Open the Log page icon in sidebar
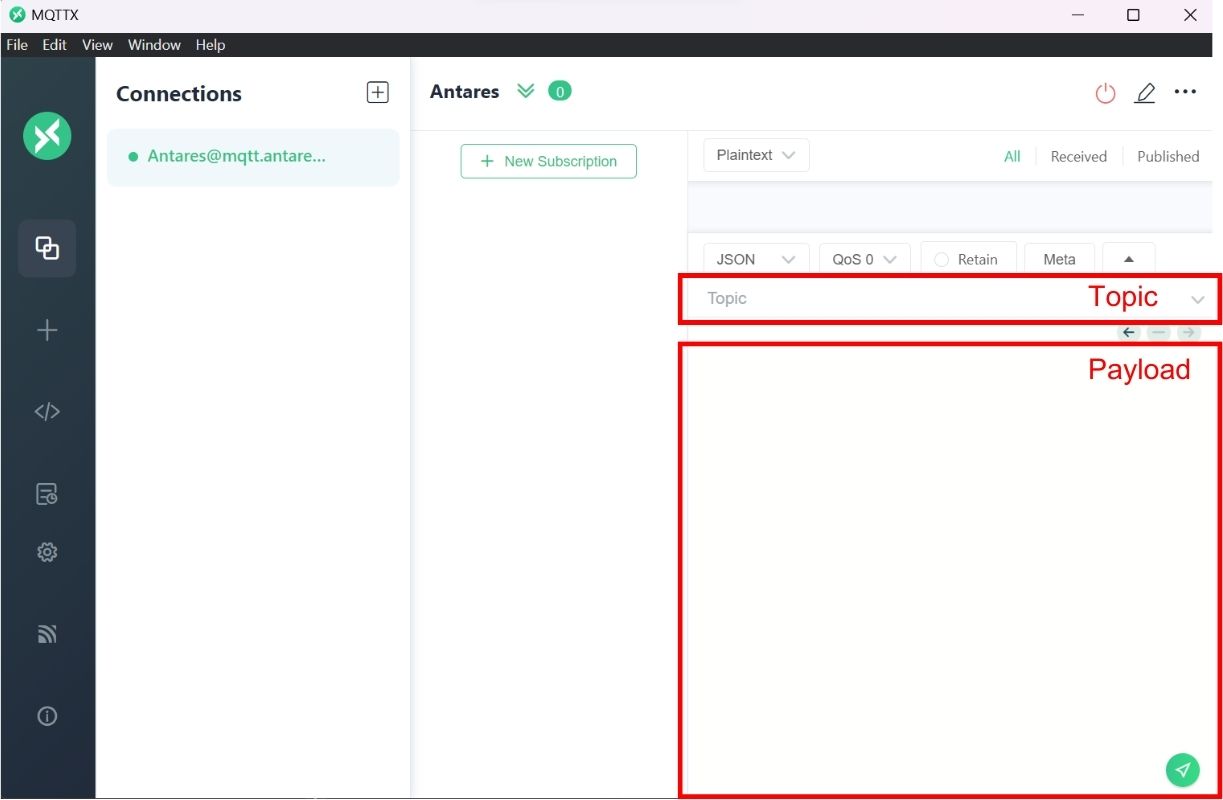 pyautogui.click(x=47, y=494)
